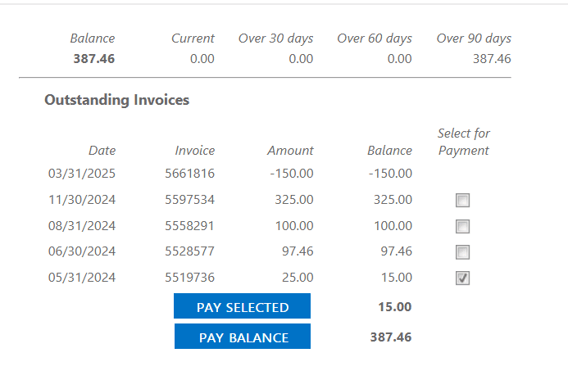Click the PAY BALANCE button

coord(243,336)
